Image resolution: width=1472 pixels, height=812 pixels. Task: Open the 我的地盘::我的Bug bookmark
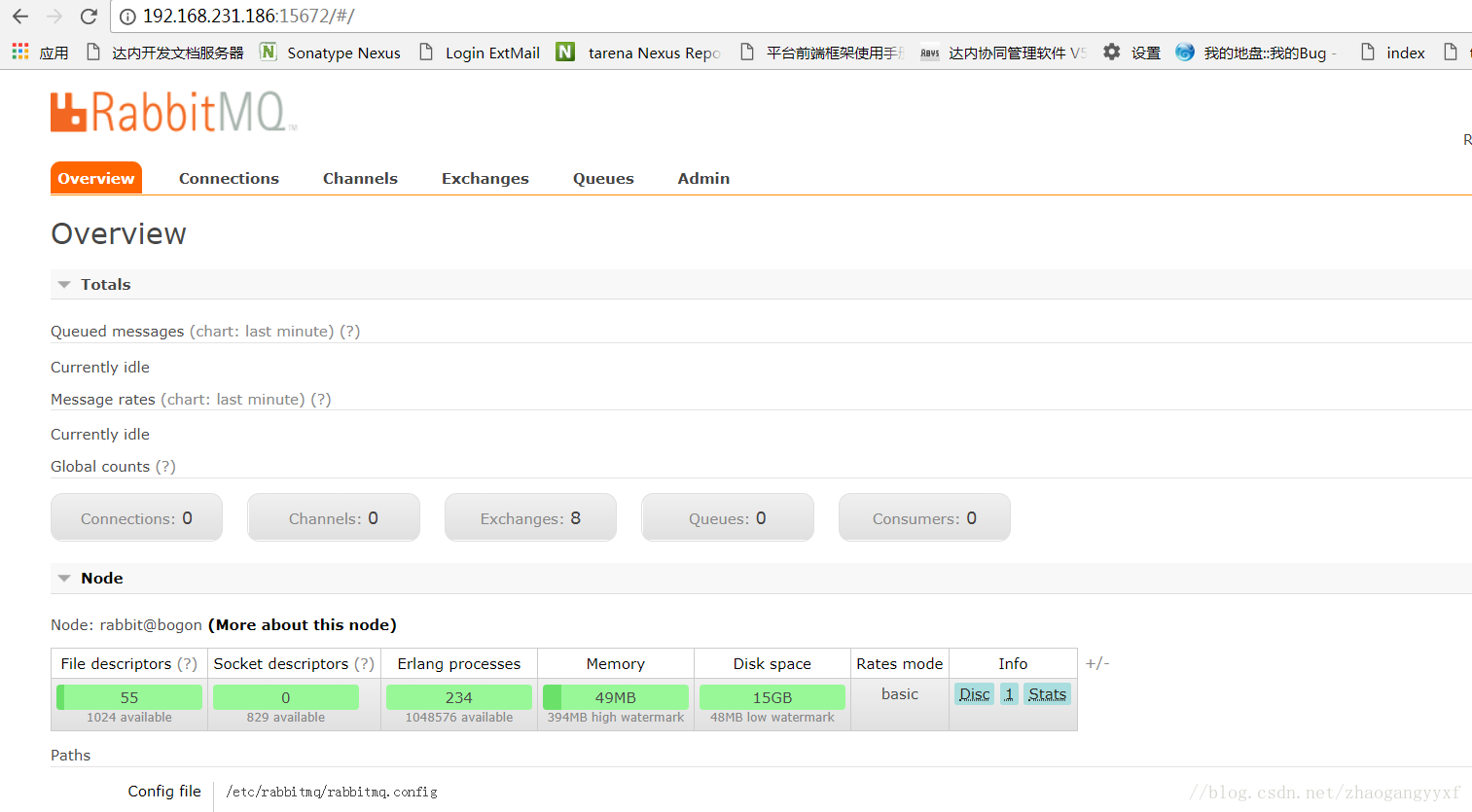1257,53
